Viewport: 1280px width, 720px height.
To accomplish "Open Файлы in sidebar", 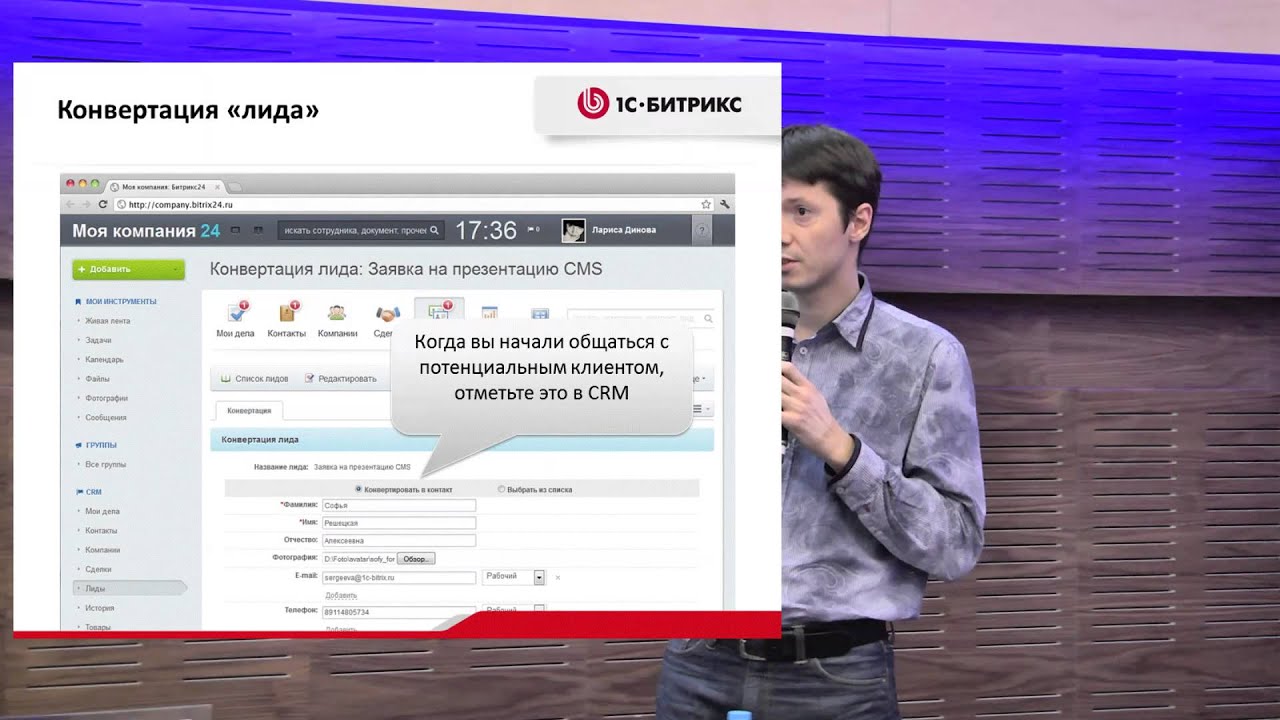I will [x=97, y=379].
